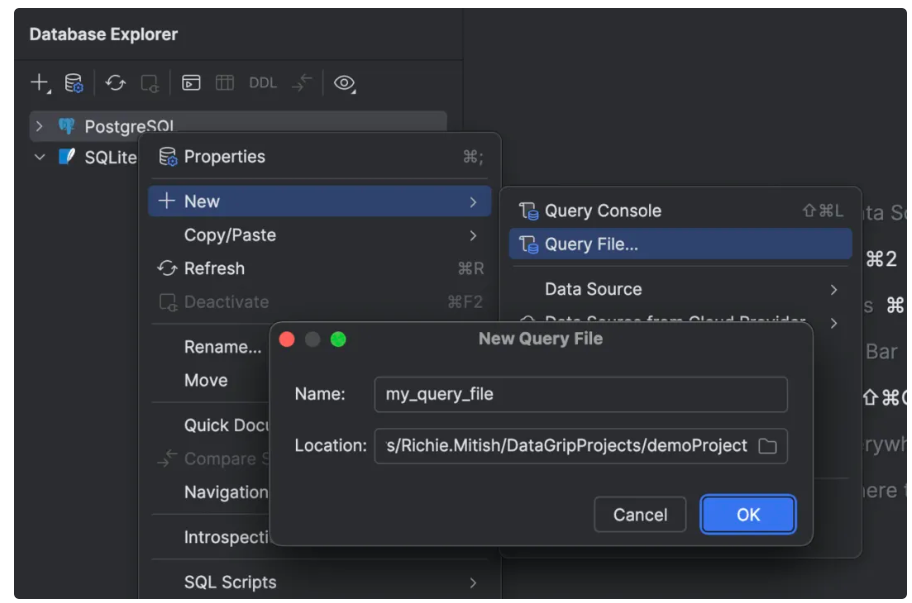The width and height of the screenshot is (912, 603).
Task: Click the Jump to Source arrows icon
Action: tap(302, 83)
